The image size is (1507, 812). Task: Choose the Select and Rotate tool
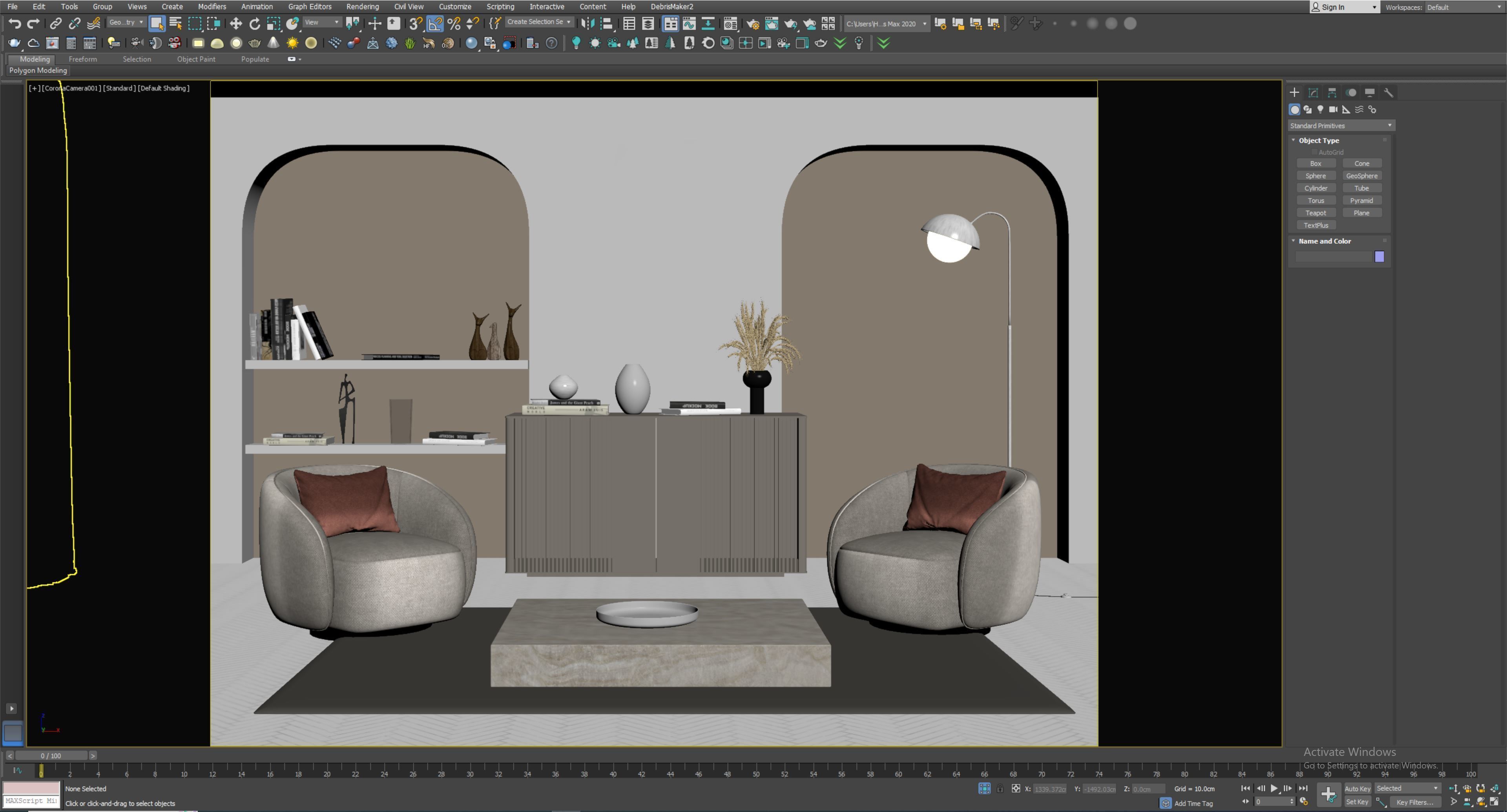254,24
